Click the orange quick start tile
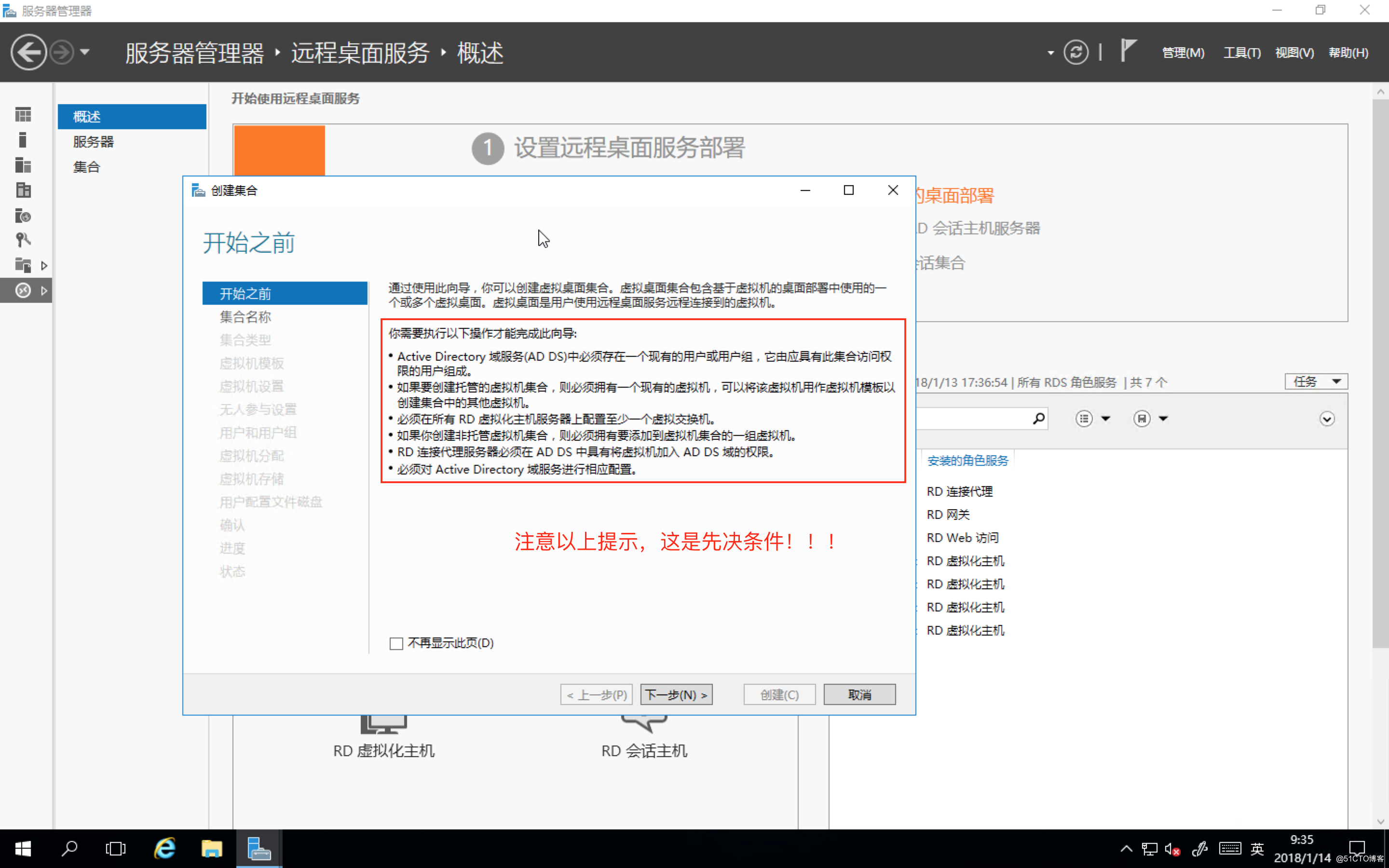 [280, 150]
